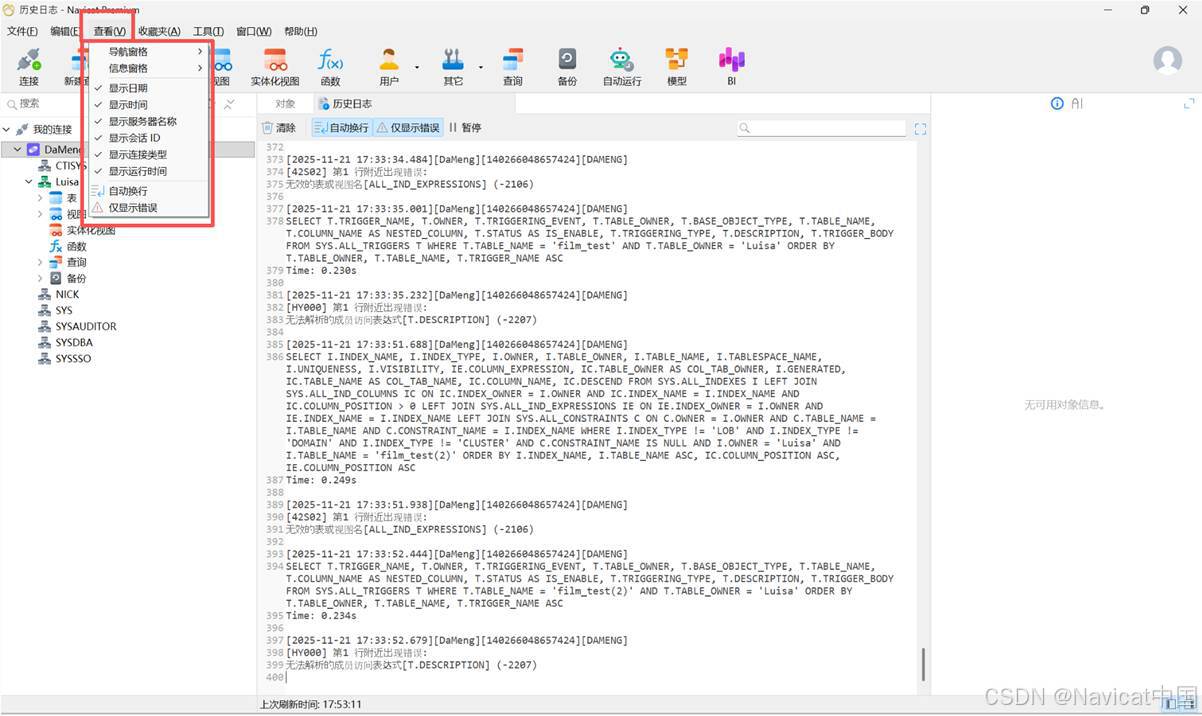This screenshot has width=1202, height=716.
Task: Open the 窗口(W) menu
Action: tap(254, 31)
